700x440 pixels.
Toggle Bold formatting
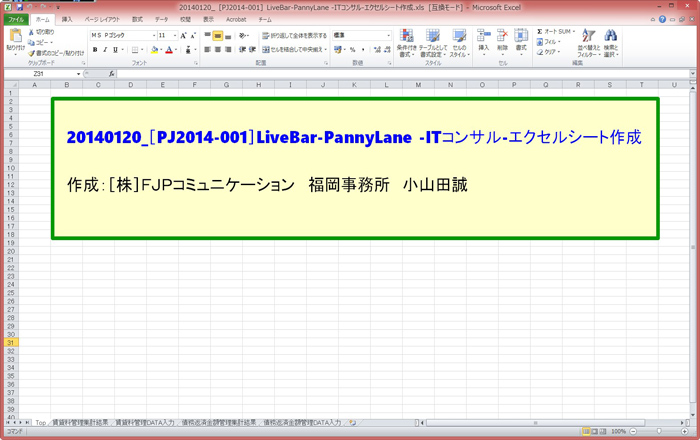(94, 49)
